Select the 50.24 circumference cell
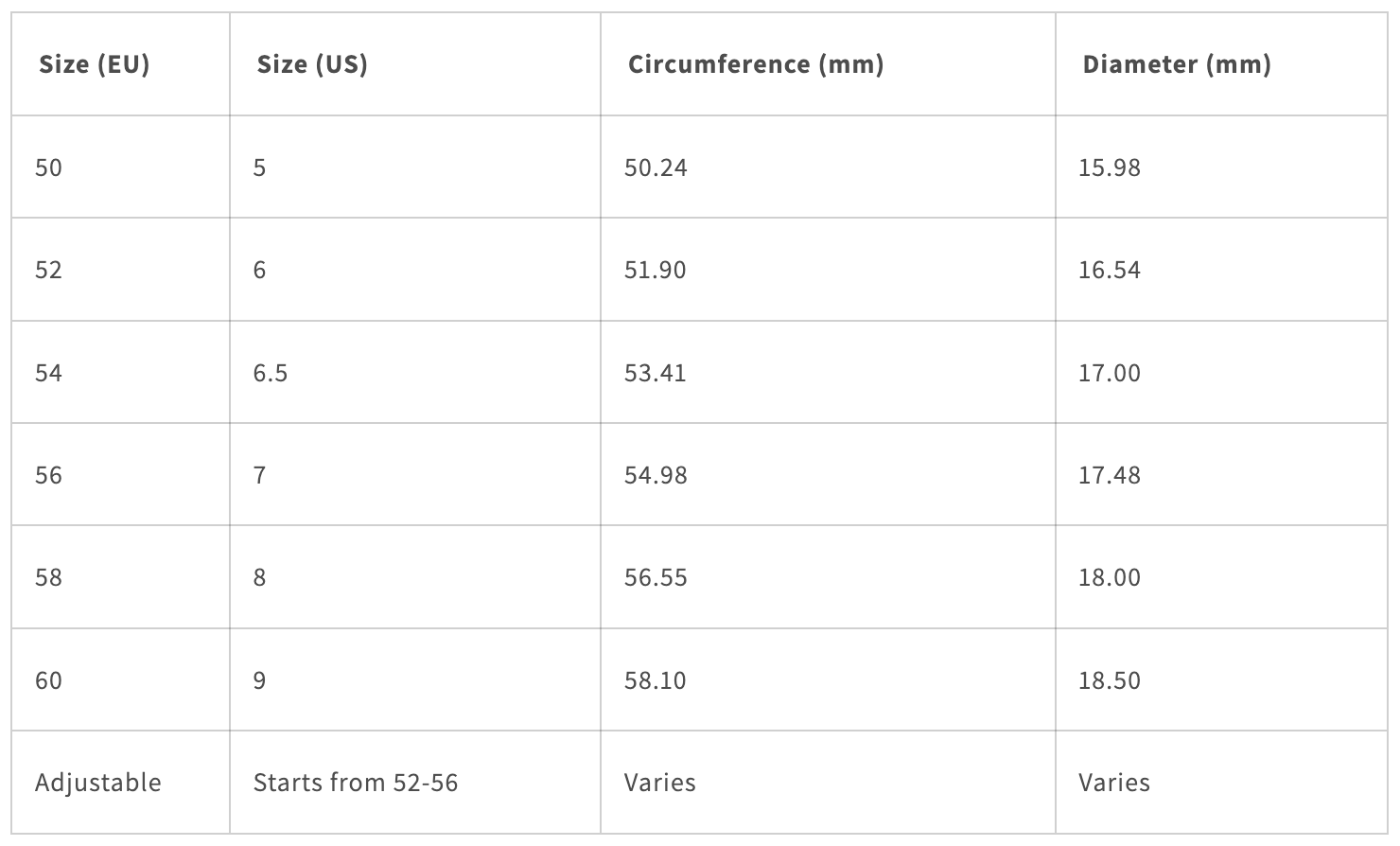Image resolution: width=1400 pixels, height=846 pixels. coord(656,167)
